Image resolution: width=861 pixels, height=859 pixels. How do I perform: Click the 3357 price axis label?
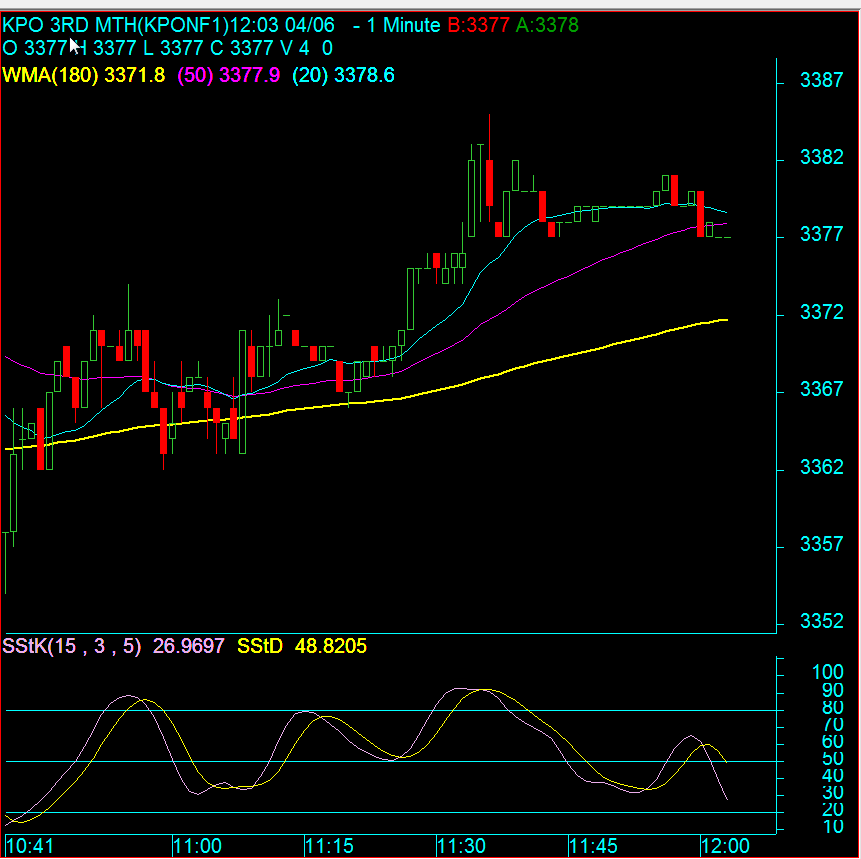pos(821,544)
